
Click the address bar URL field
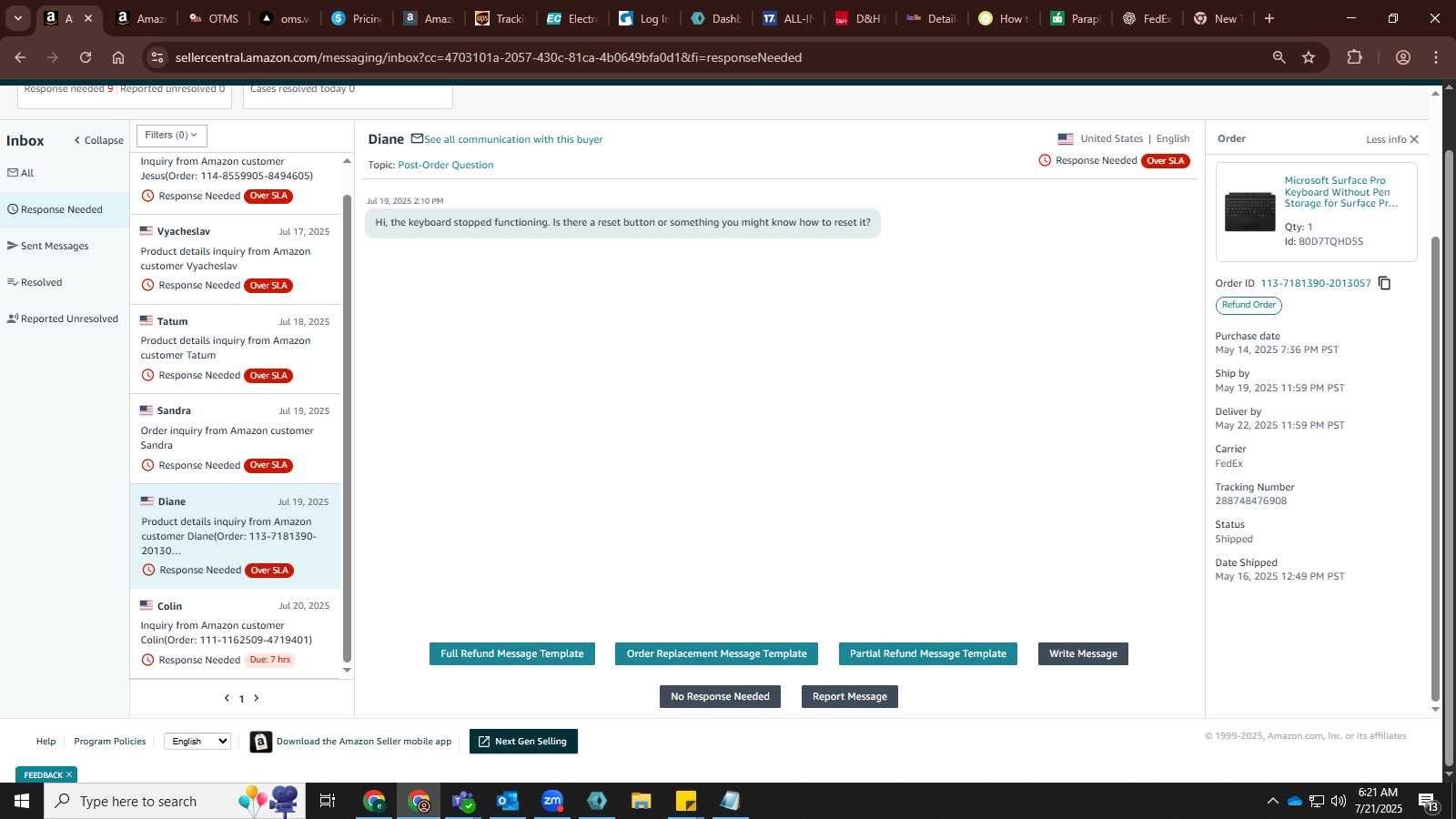pos(710,57)
